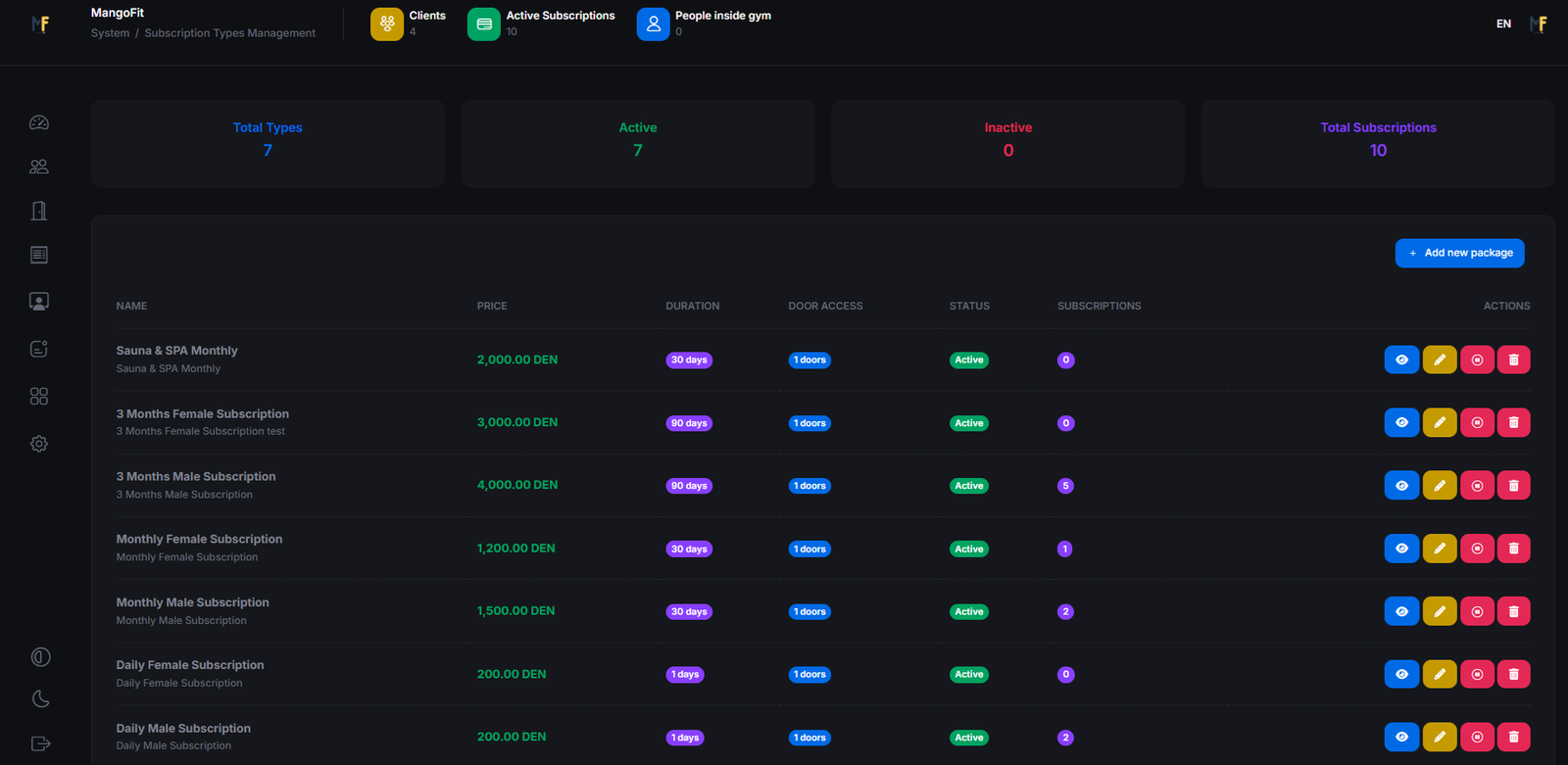Click the Subscription Types Management breadcrumb
This screenshot has height=765, width=1568.
tap(230, 33)
